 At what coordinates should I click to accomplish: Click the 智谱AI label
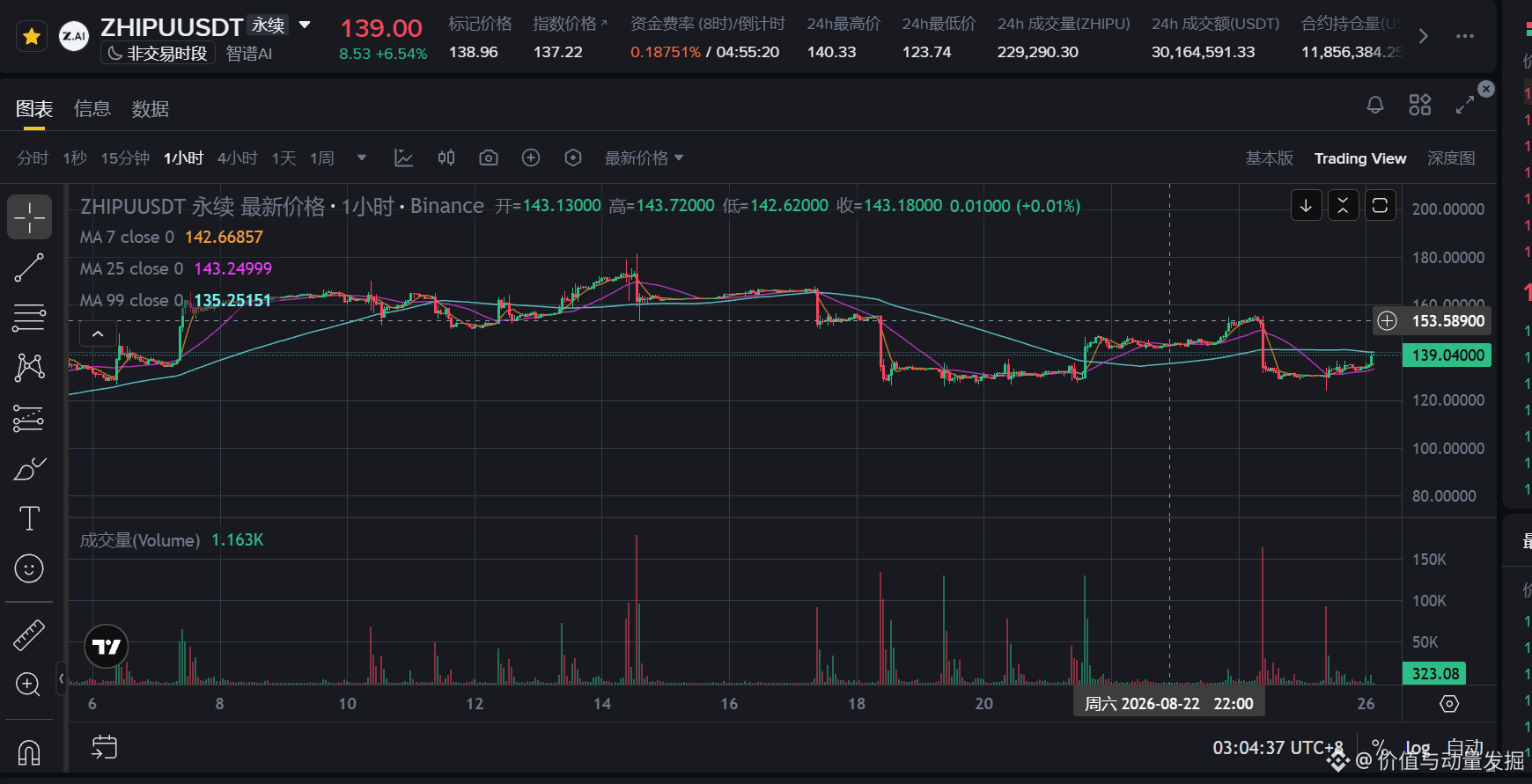tap(249, 54)
